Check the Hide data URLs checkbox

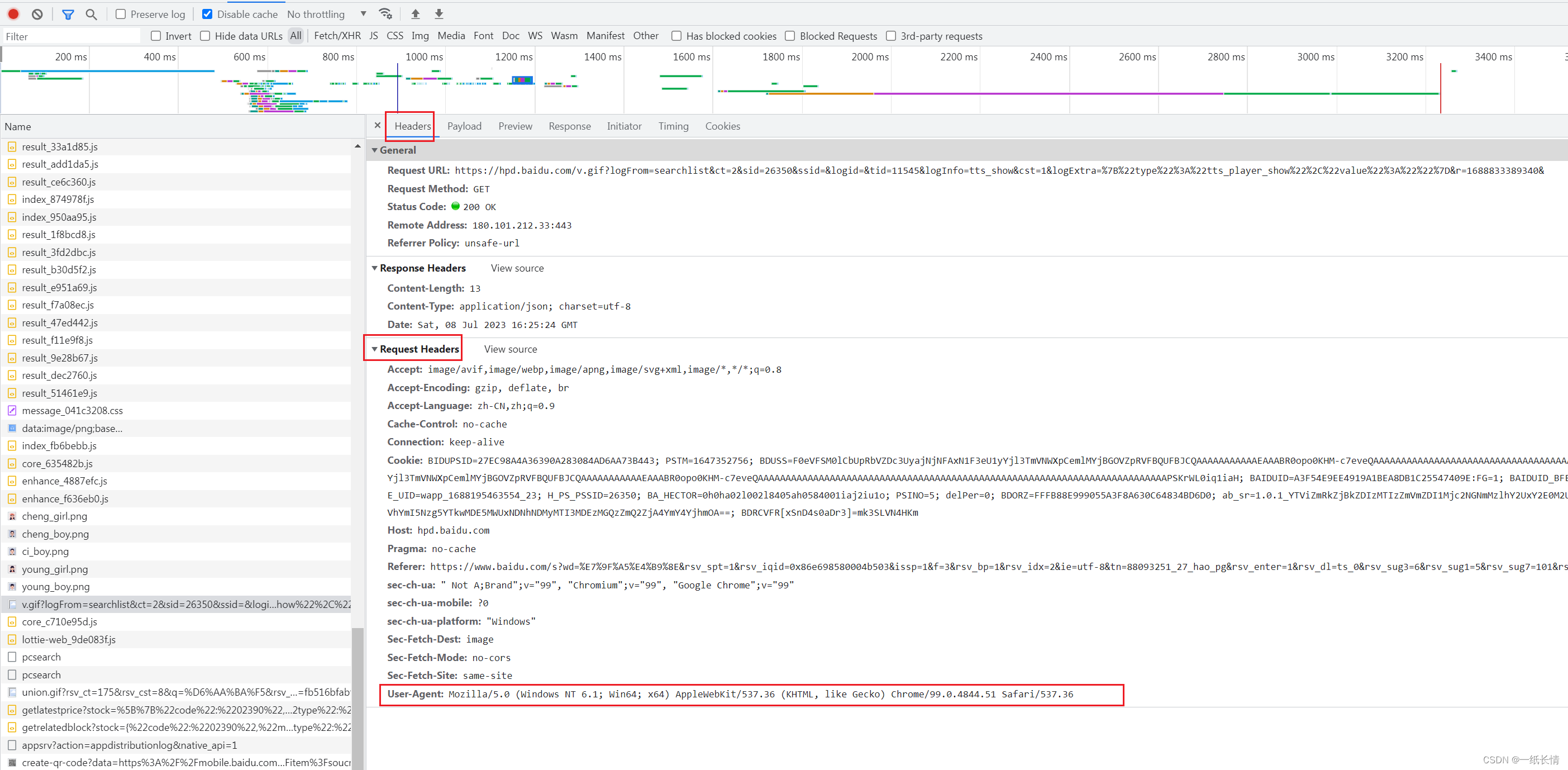click(206, 36)
